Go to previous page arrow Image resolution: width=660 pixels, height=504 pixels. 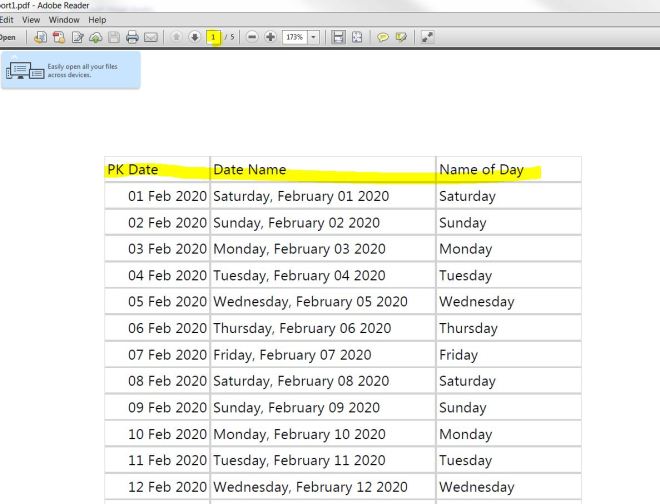(x=178, y=37)
